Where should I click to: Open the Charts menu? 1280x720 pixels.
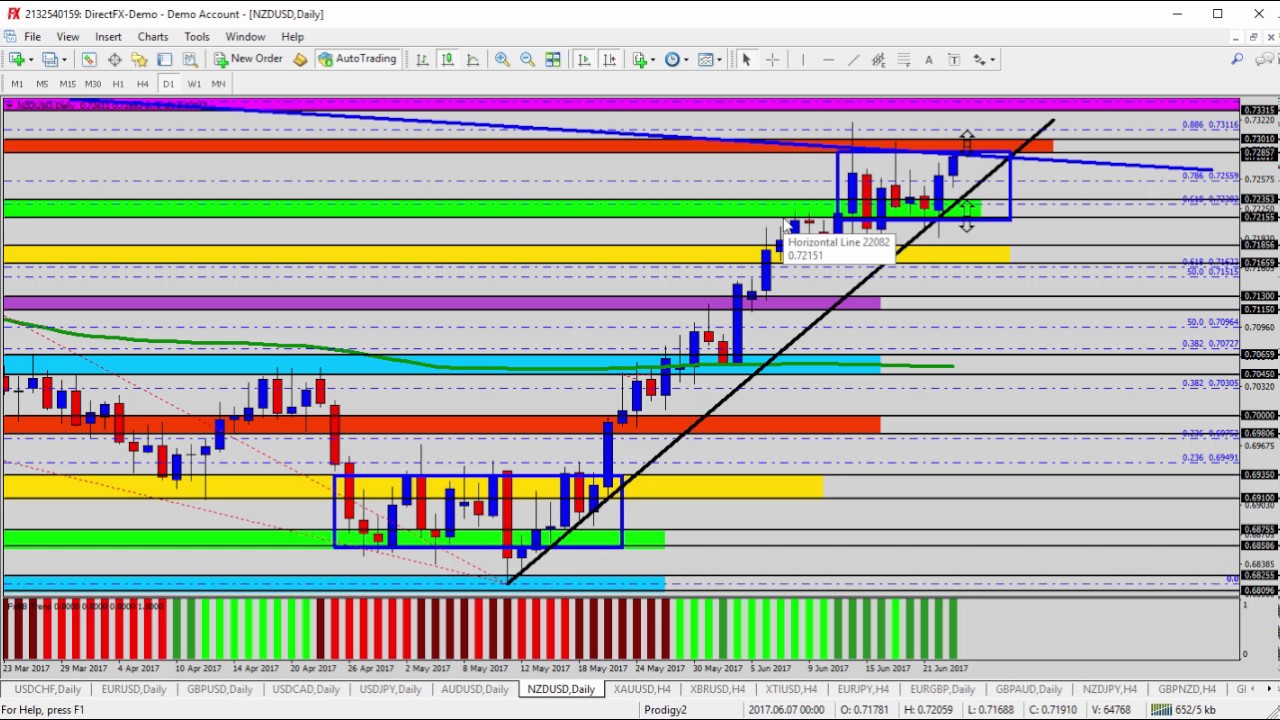click(153, 37)
